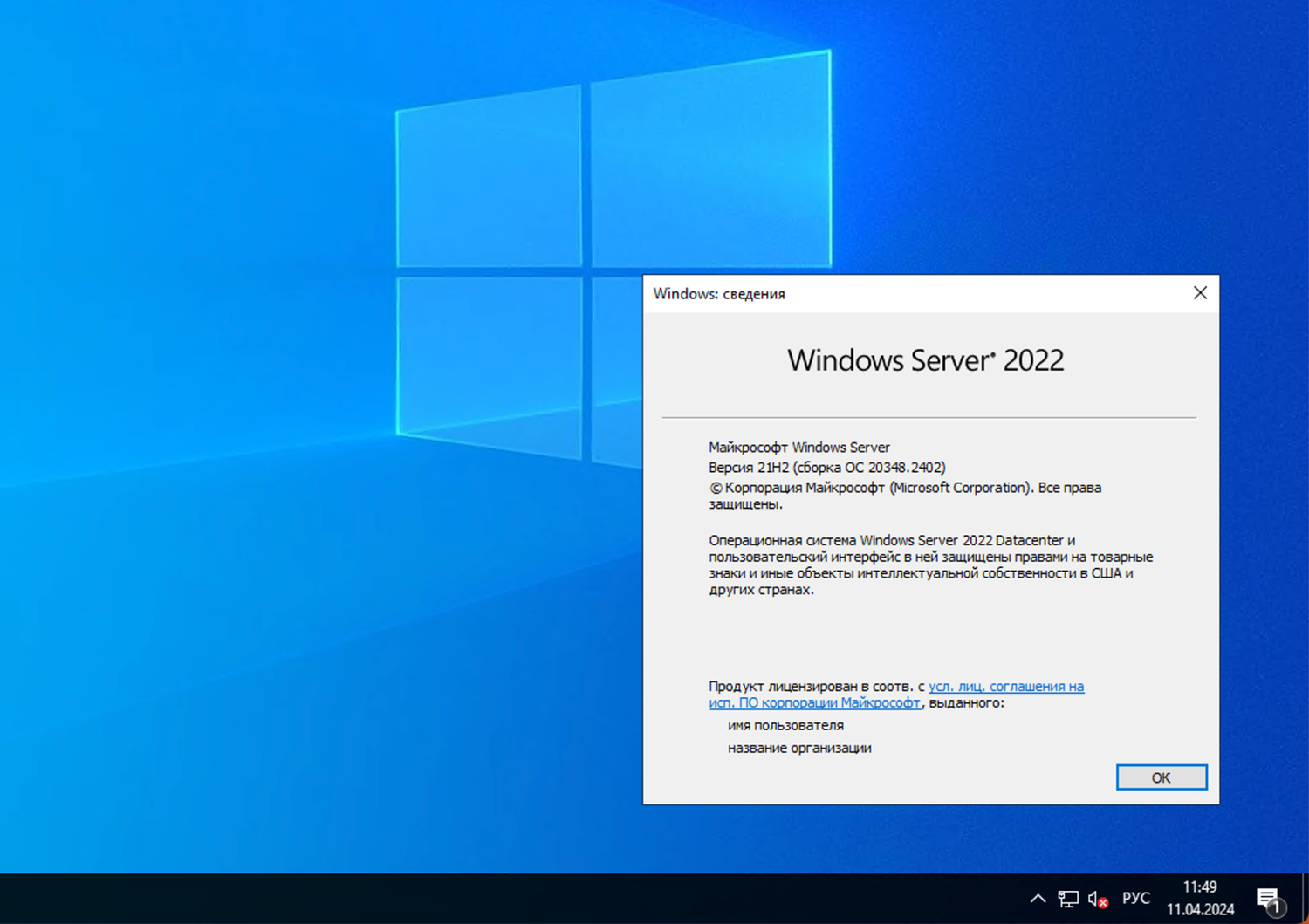
Task: Open the clock showing 11:49
Action: click(x=1200, y=898)
